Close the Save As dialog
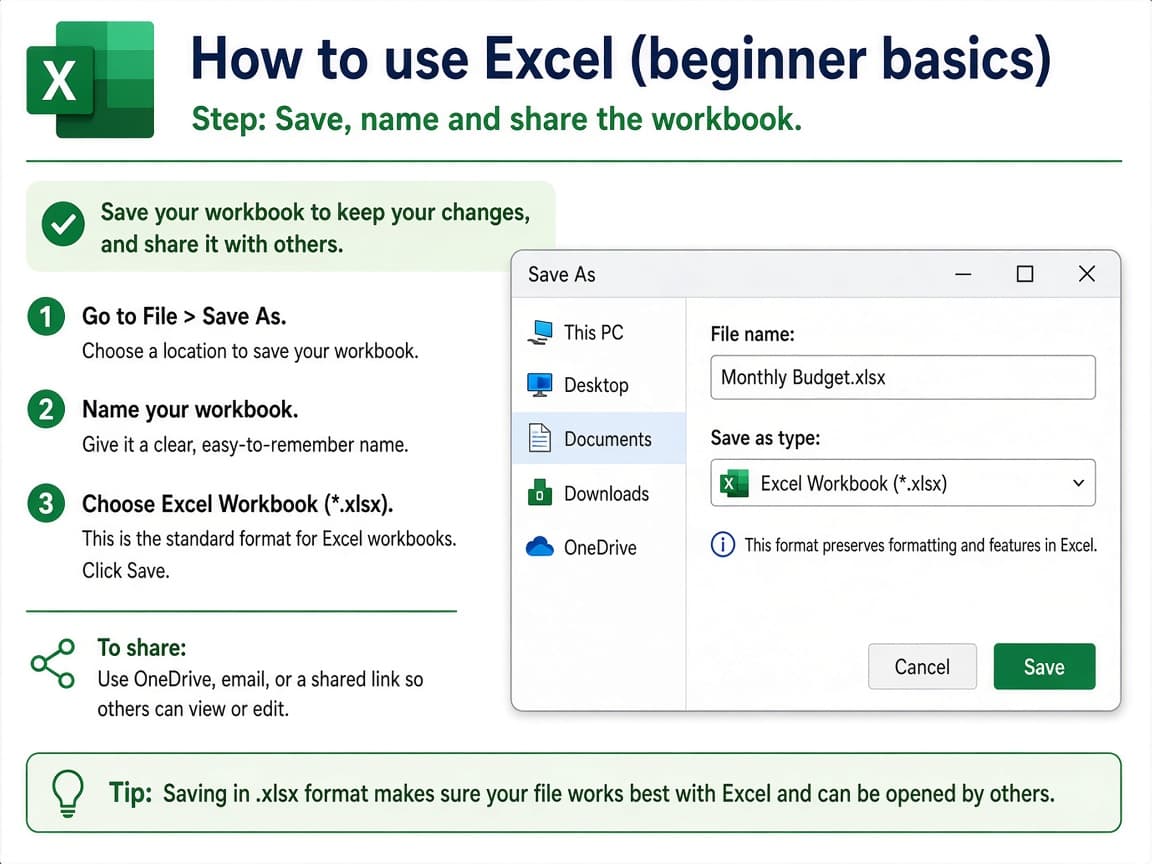The image size is (1152, 864). (1087, 274)
